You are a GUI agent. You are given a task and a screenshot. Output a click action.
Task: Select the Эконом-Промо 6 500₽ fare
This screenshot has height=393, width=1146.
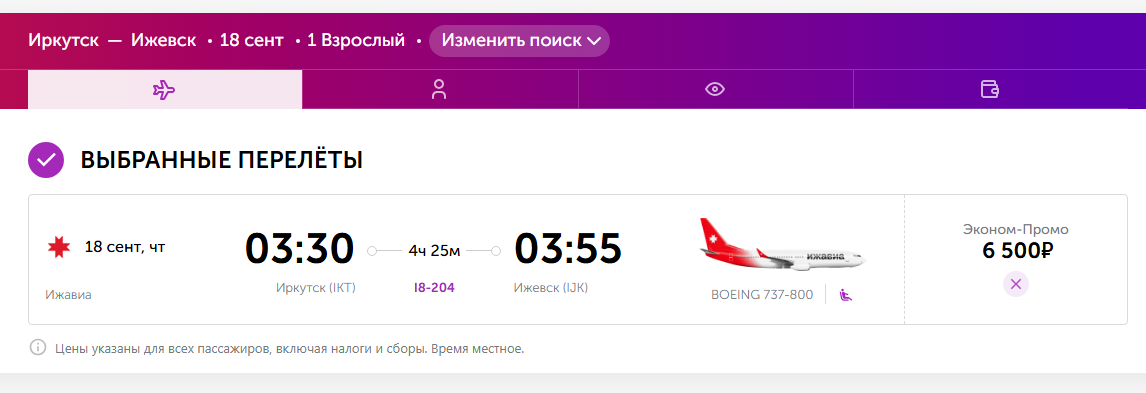click(1016, 241)
